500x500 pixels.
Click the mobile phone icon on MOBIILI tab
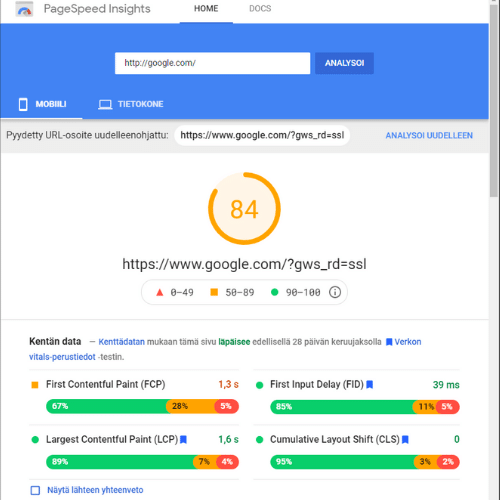(23, 104)
